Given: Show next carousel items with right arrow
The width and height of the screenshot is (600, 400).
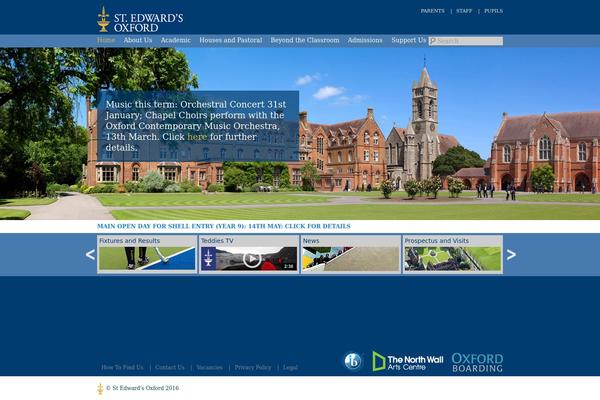Looking at the screenshot, I should pyautogui.click(x=511, y=255).
